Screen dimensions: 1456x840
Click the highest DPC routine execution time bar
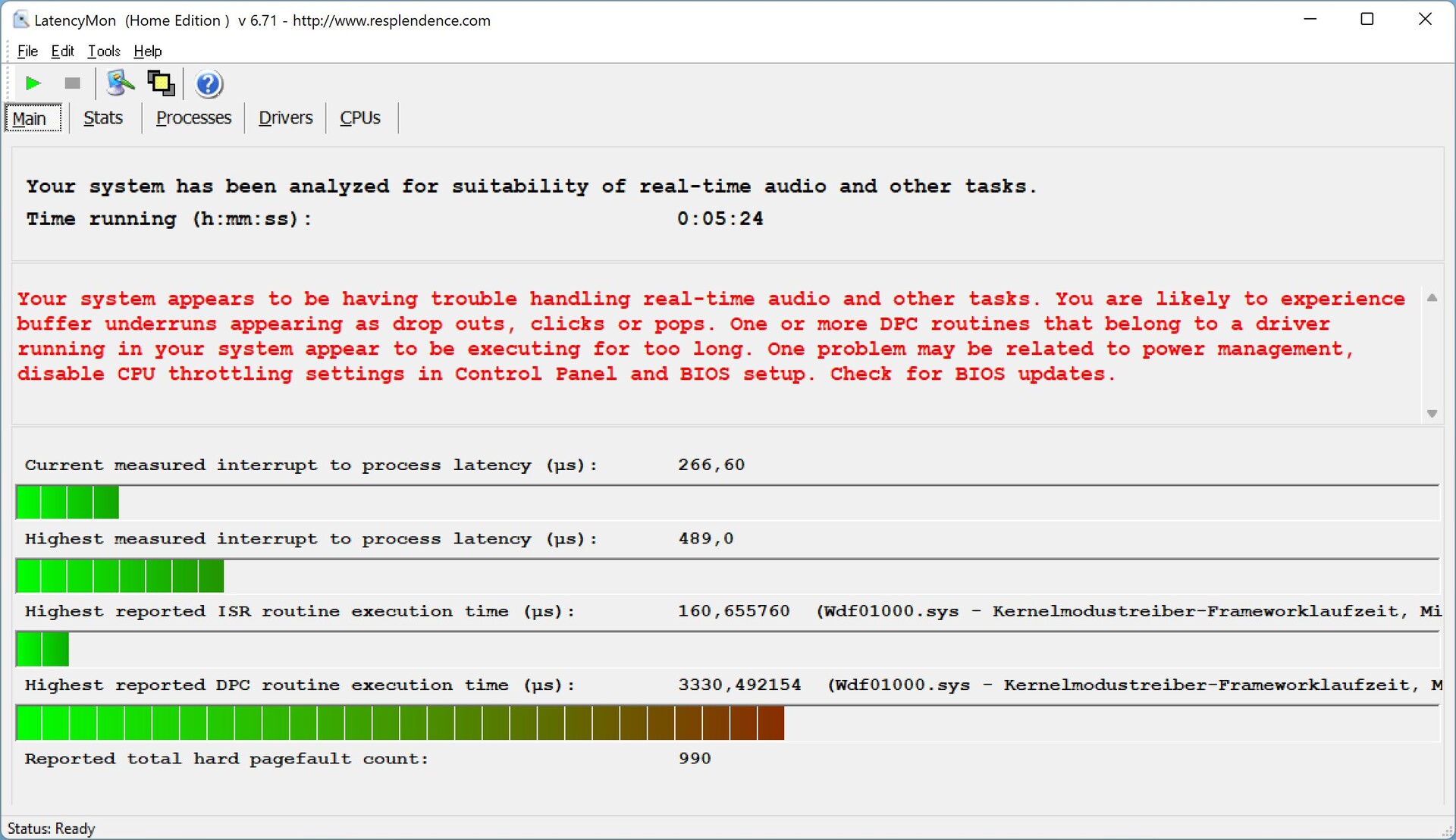(x=400, y=722)
